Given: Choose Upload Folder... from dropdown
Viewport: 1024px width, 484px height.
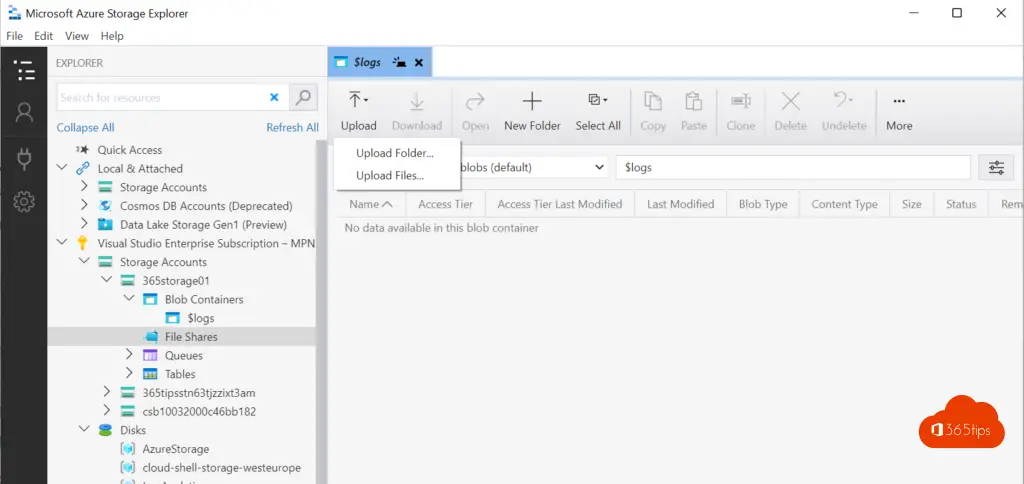Looking at the screenshot, I should coord(394,153).
